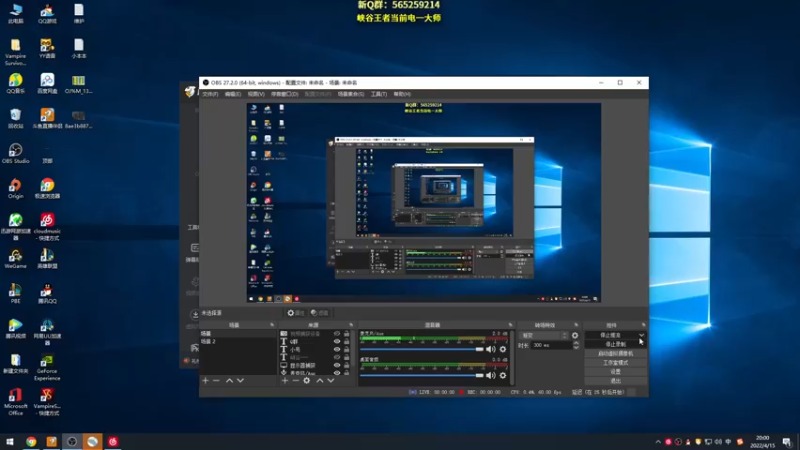The width and height of the screenshot is (800, 450).
Task: Remove selected scene with minus icon
Action: click(216, 381)
